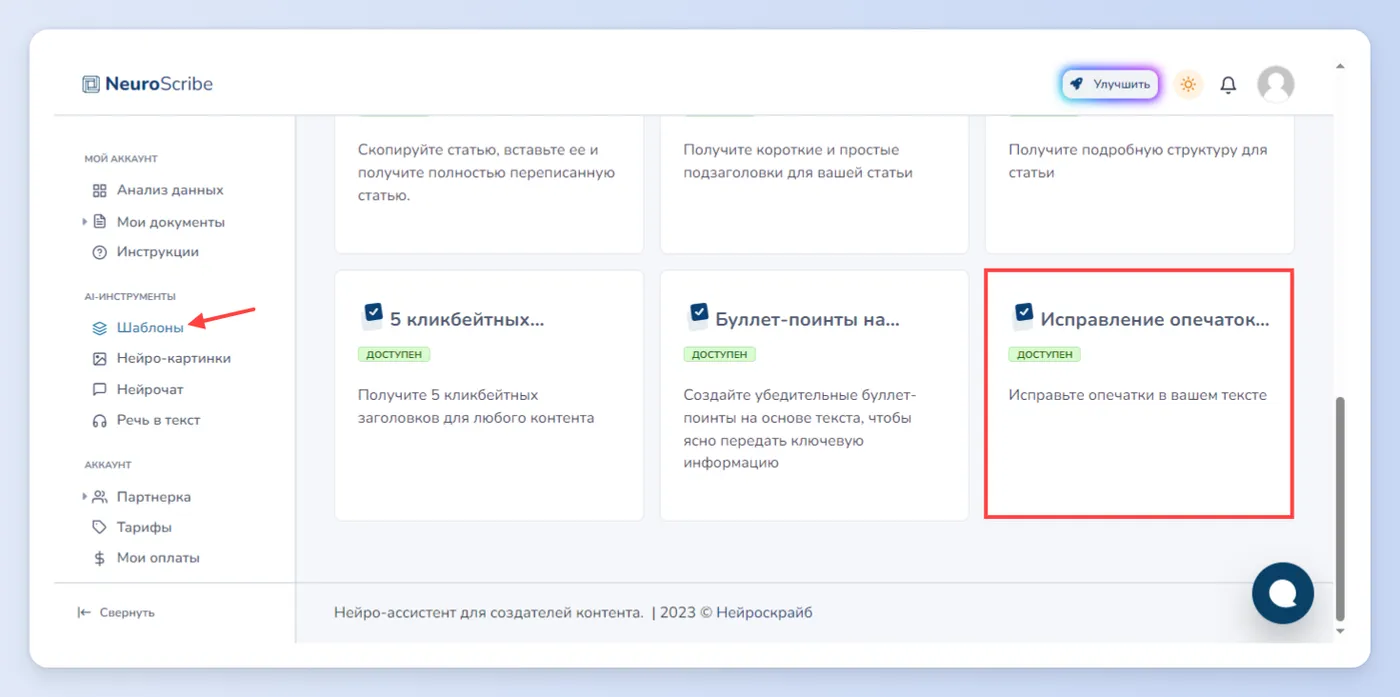
Task: Click the Речь в текст headphones icon
Action: 99,420
